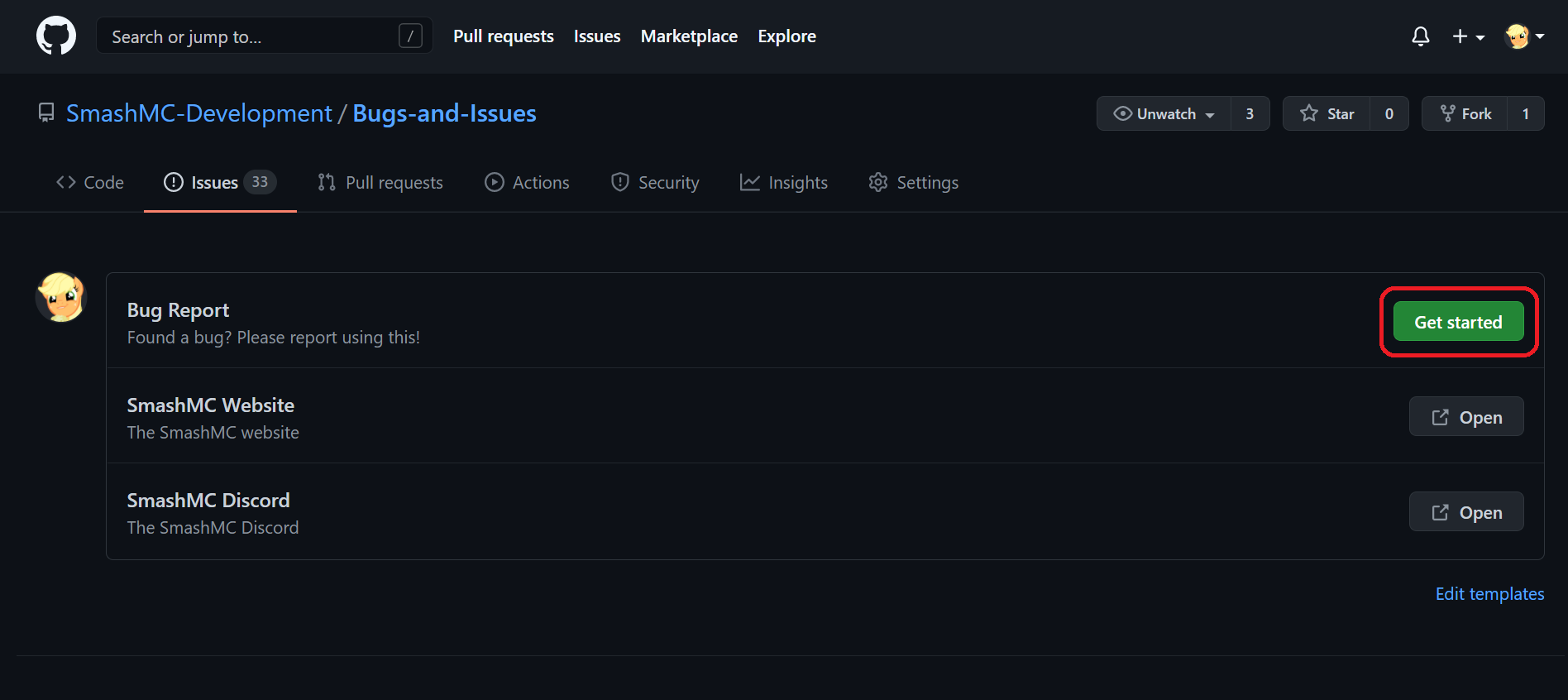
Task: Open the notifications bell
Action: [x=1421, y=36]
